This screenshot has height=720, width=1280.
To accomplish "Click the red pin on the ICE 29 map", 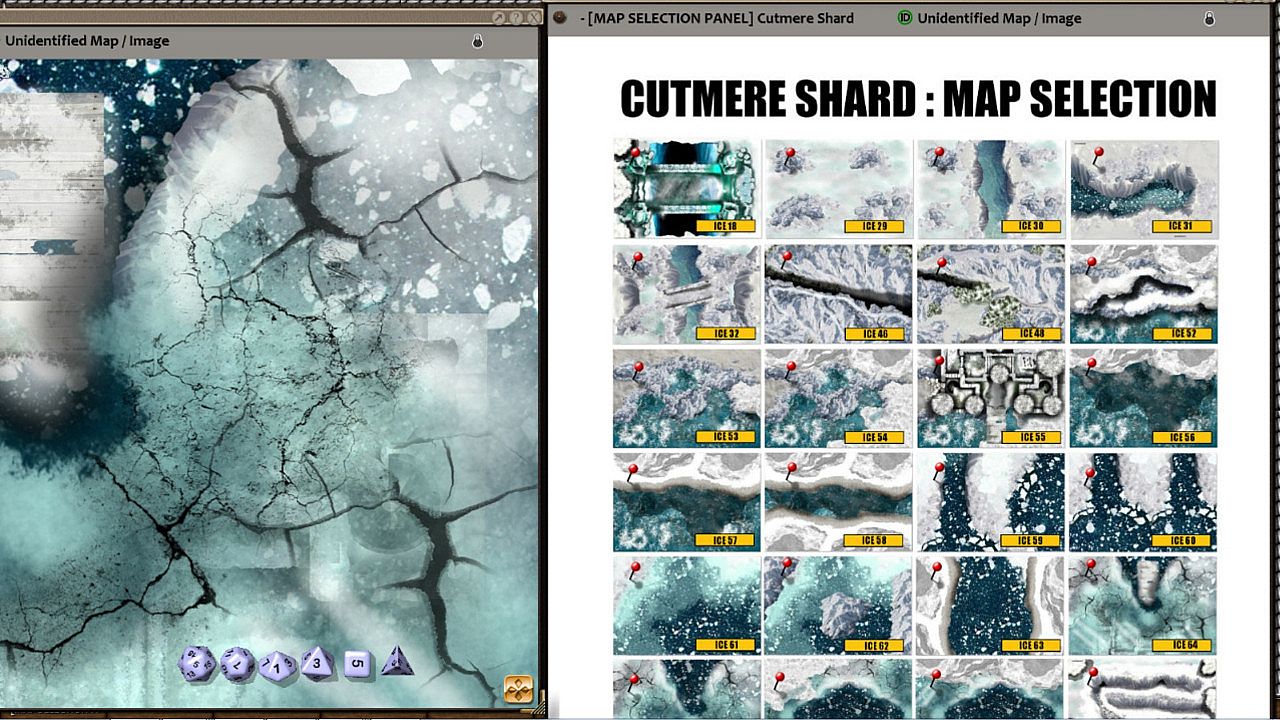I will pyautogui.click(x=788, y=155).
